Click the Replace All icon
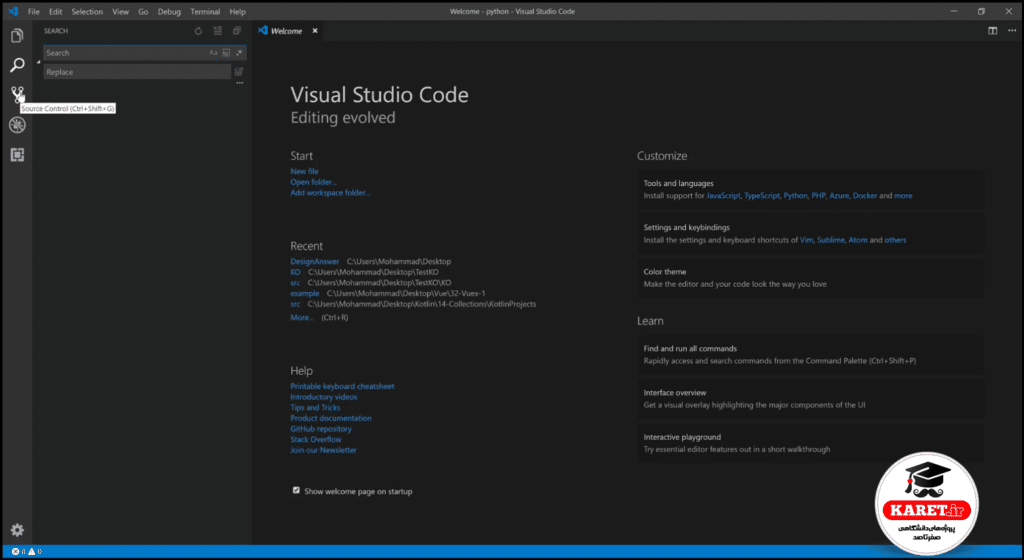1024x560 pixels. (239, 72)
